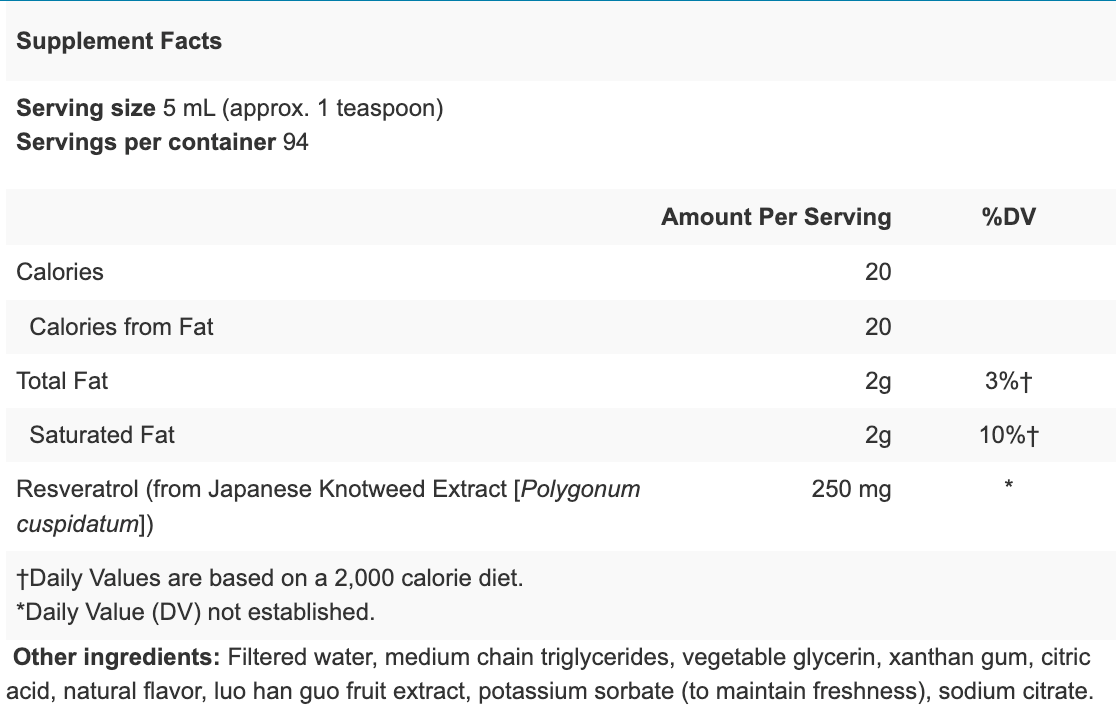Click the Total Fat row label

[62, 381]
